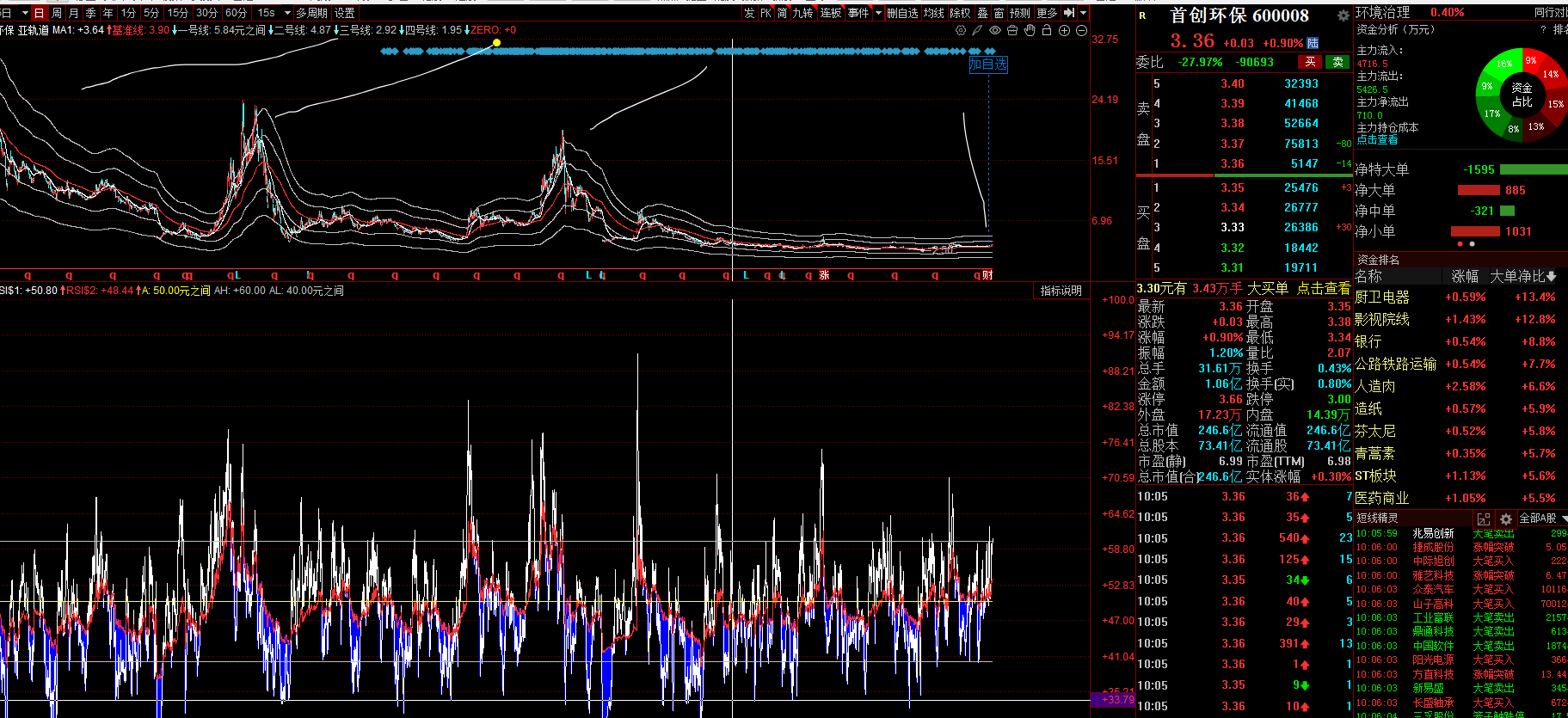Image resolution: width=1568 pixels, height=718 pixels.
Task: Open the 多周期 multi-period view
Action: (311, 13)
